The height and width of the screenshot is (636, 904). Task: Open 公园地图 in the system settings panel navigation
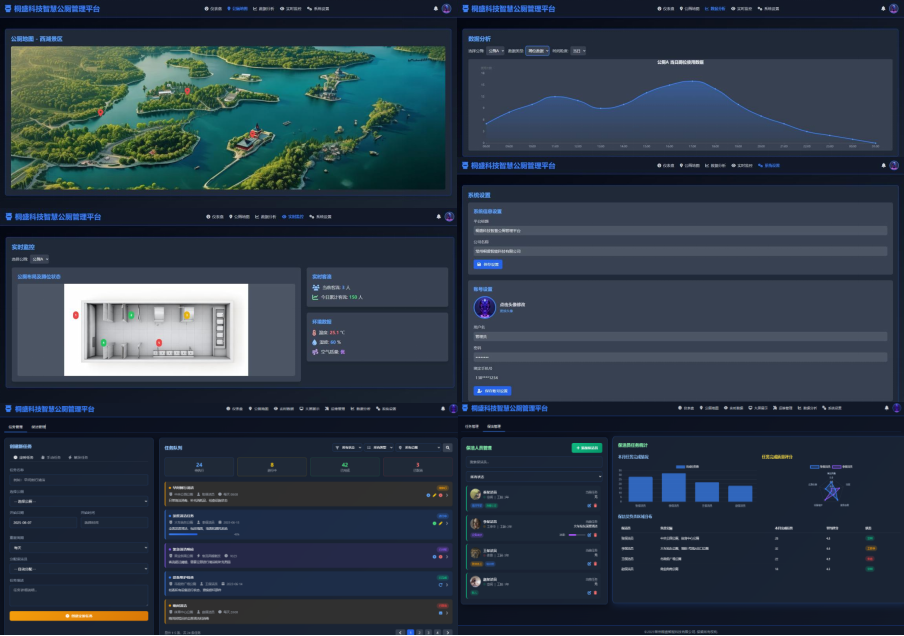coord(690,165)
